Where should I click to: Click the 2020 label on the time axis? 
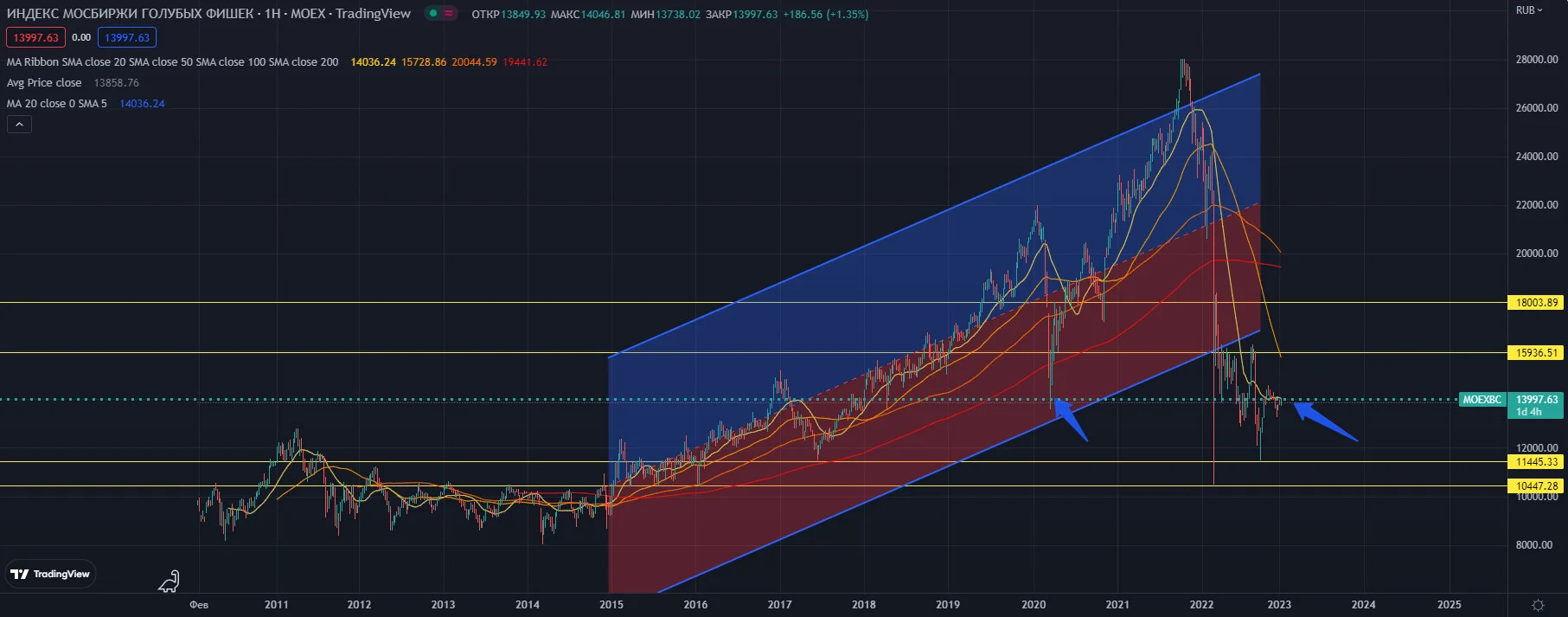1034,605
